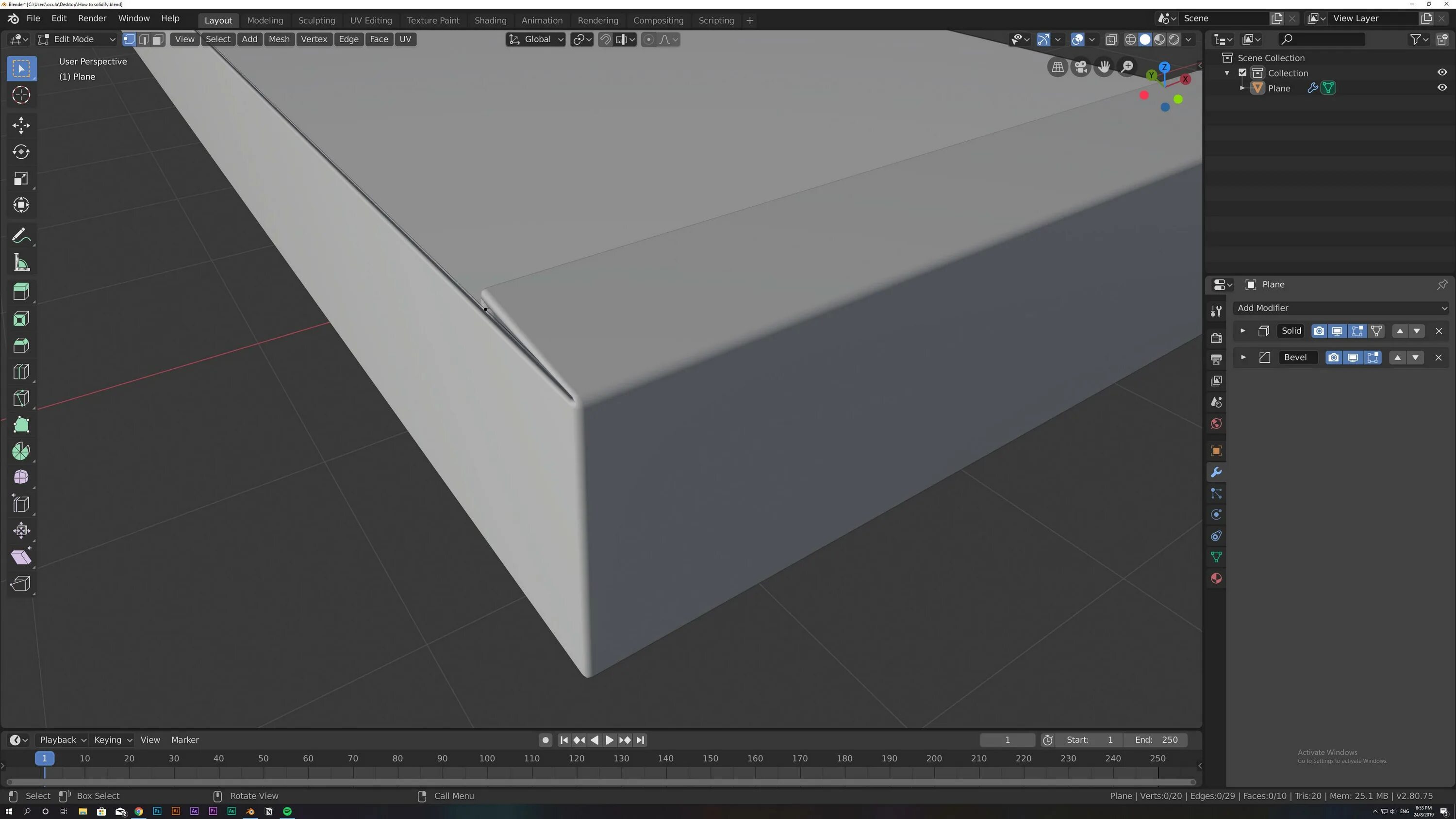Image resolution: width=1456 pixels, height=819 pixels.
Task: Select the Cursor tool in toolbar
Action: 21,95
